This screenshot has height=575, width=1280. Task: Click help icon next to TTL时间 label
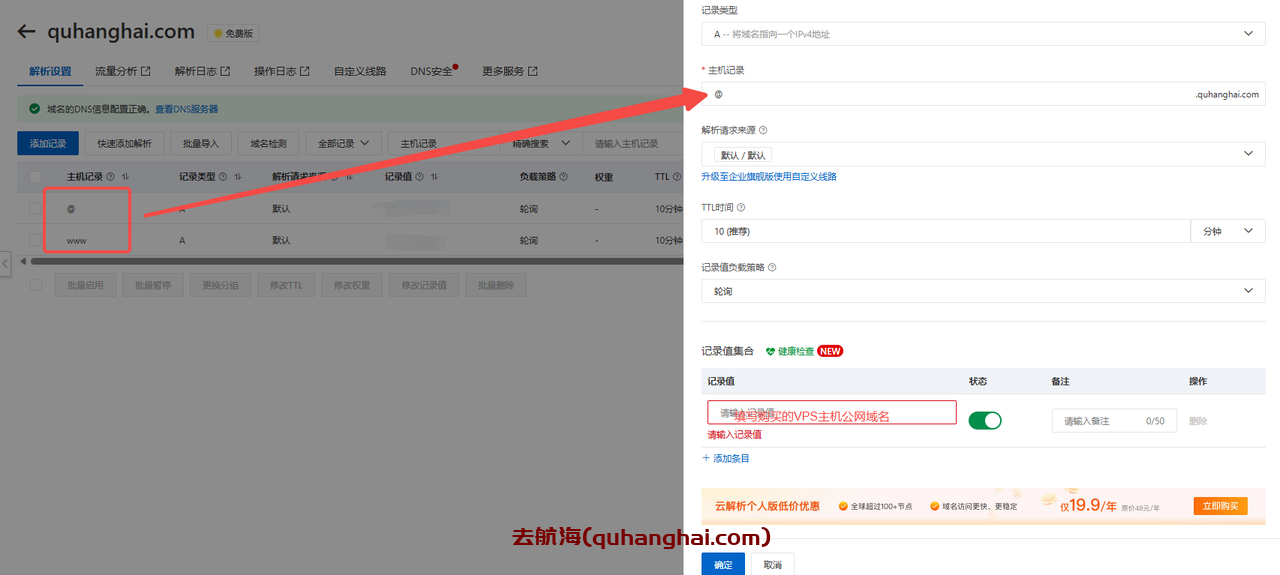(x=741, y=208)
